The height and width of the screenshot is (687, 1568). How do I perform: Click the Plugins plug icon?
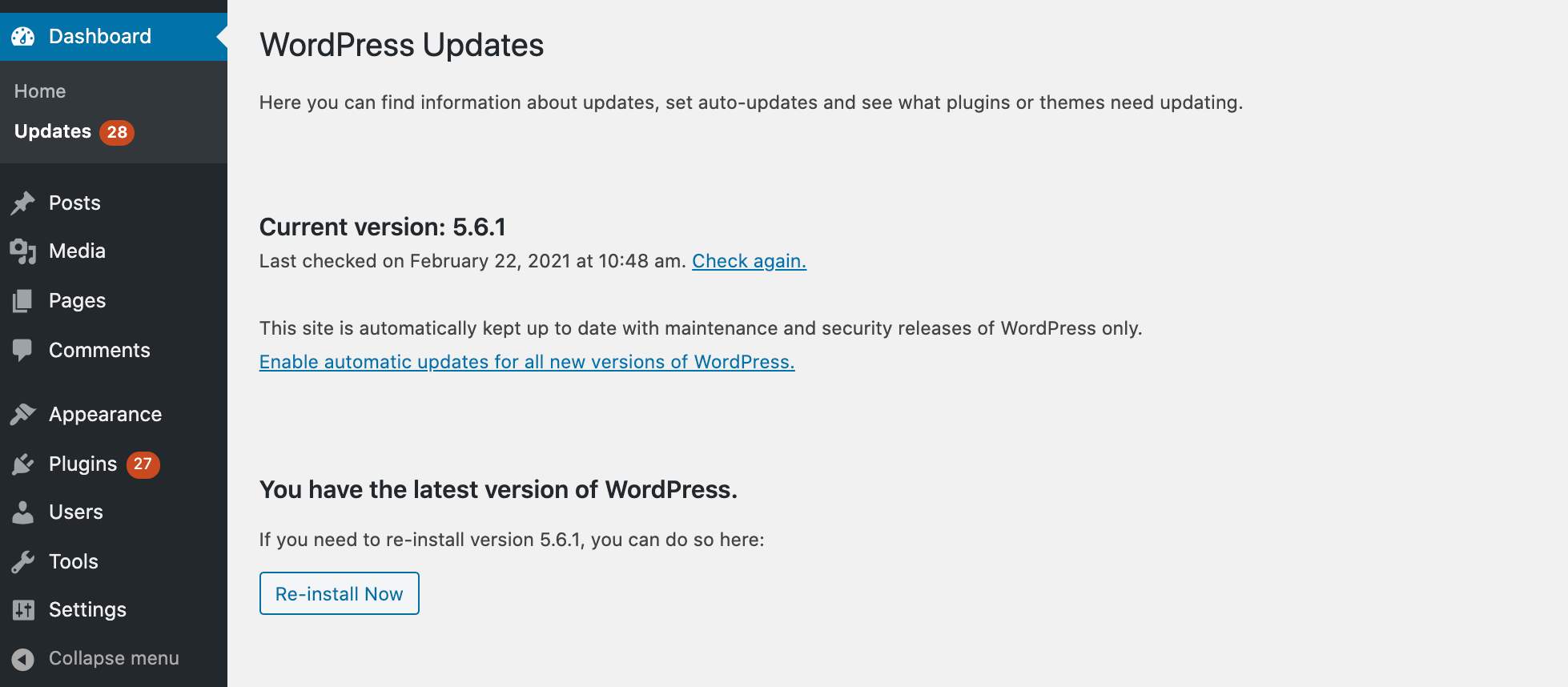tap(23, 464)
